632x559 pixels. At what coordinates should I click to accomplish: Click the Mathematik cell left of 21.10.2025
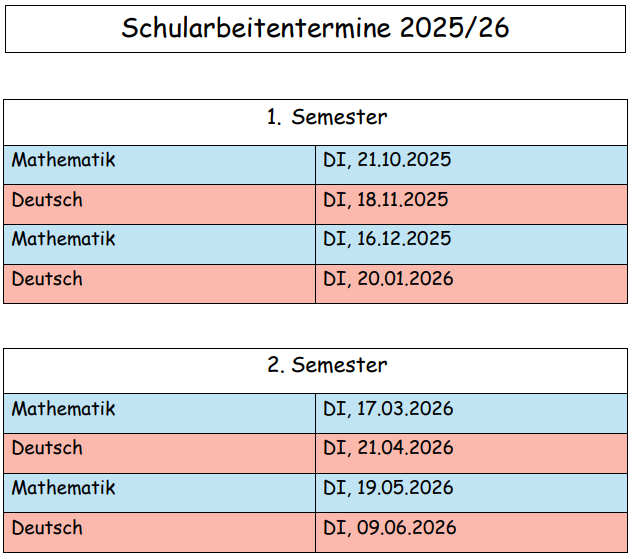coord(64,160)
